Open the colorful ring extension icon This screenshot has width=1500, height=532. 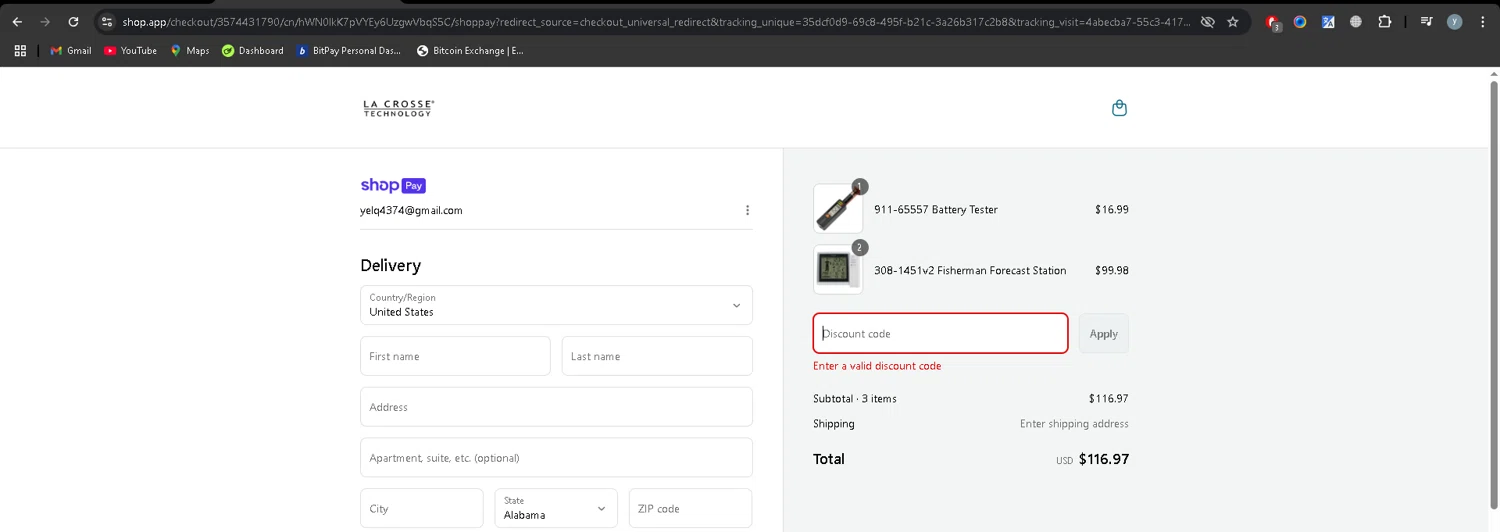tap(1300, 21)
